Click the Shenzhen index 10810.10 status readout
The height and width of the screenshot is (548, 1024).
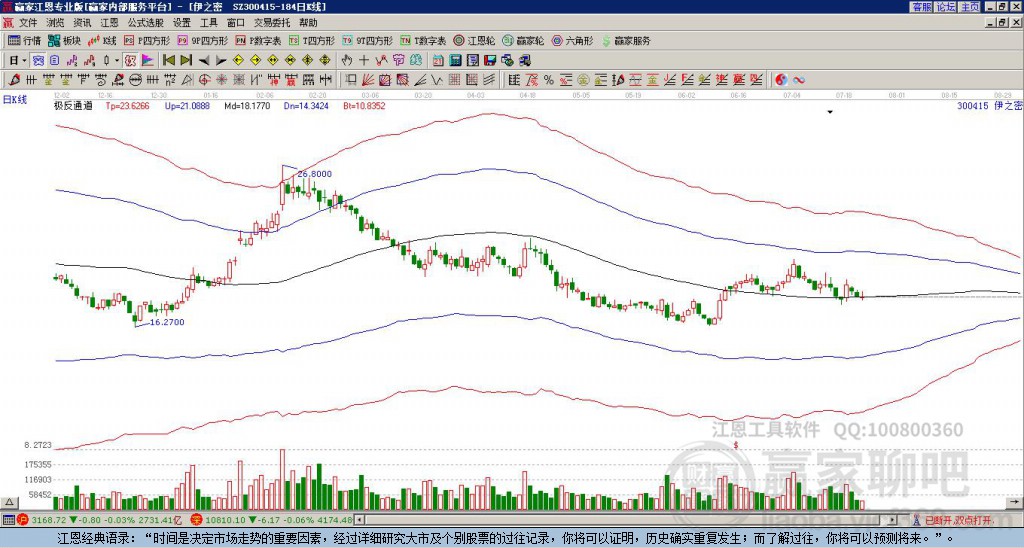[x=272, y=520]
